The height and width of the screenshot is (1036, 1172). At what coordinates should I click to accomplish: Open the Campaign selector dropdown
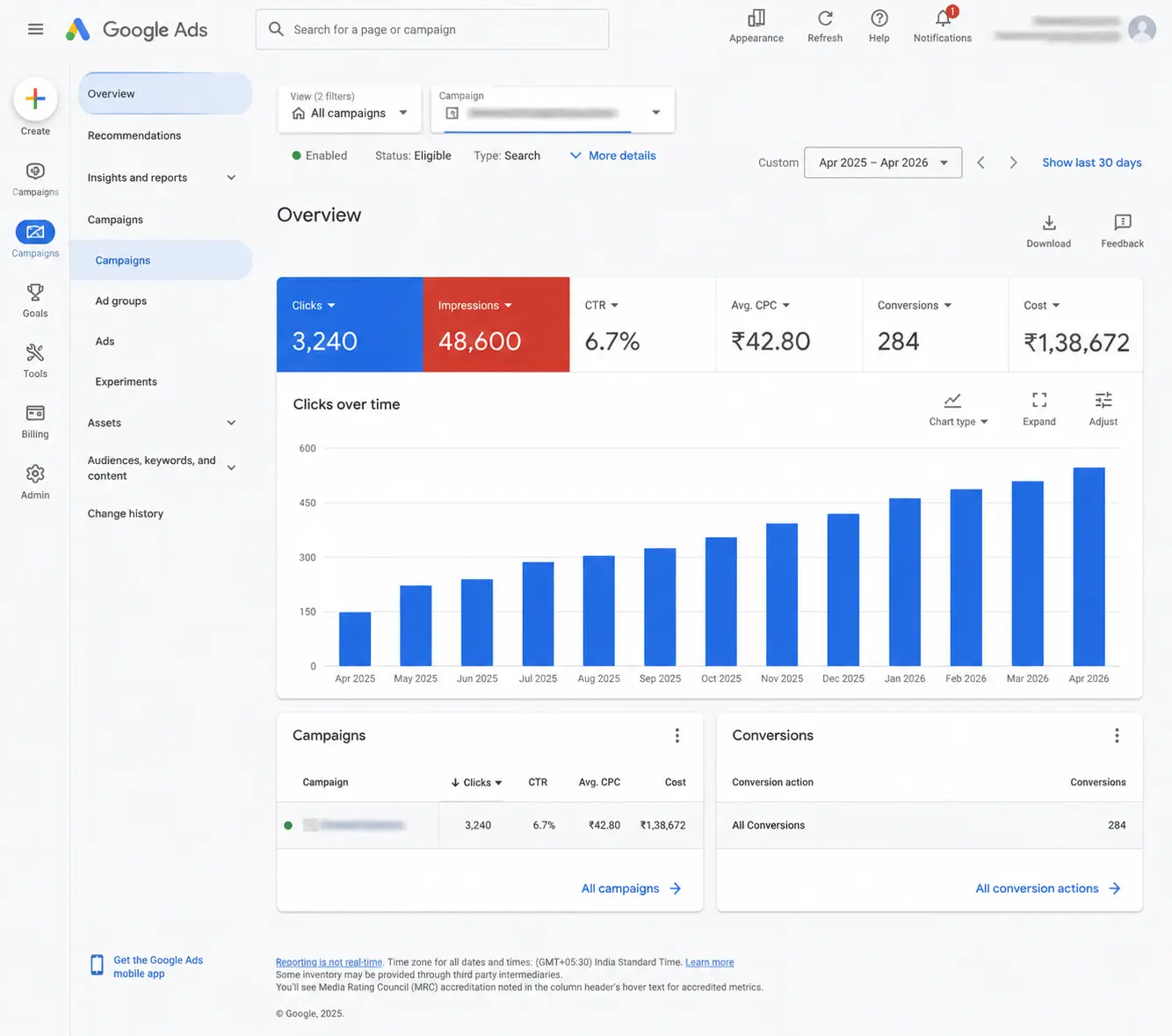552,109
